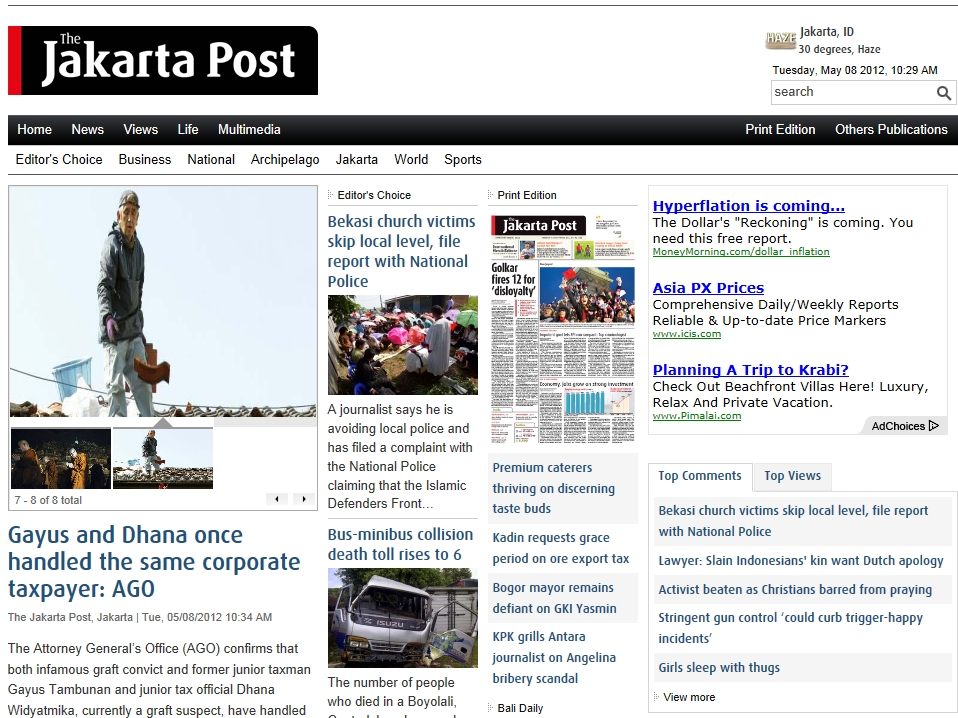Click the AdChoices triangle icon

click(x=934, y=426)
